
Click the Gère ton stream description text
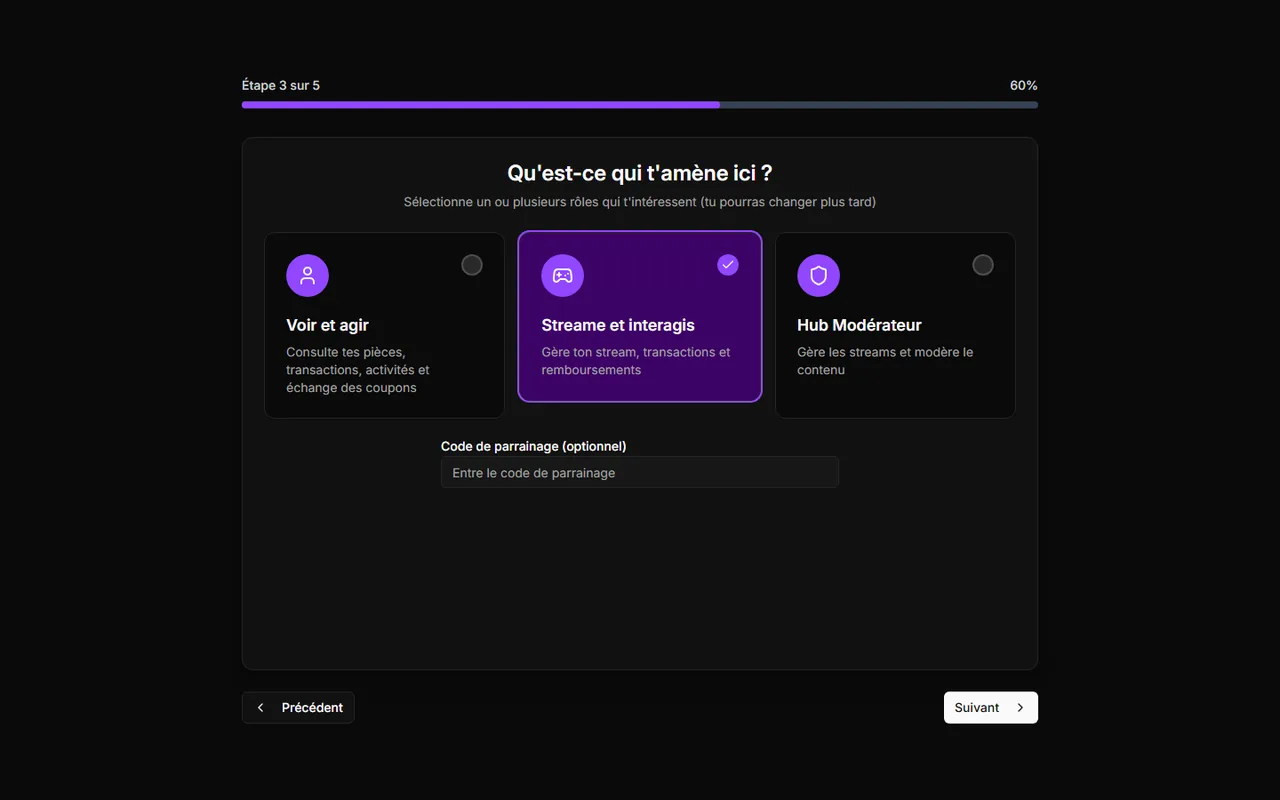tap(636, 361)
